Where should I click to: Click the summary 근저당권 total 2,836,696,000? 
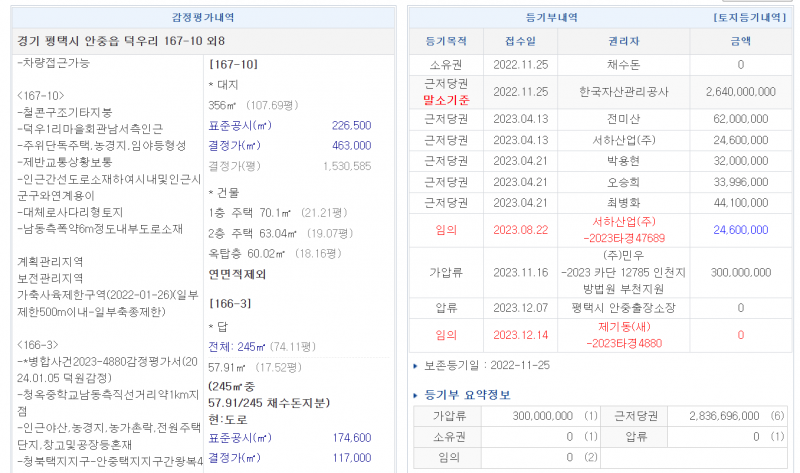pyautogui.click(x=724, y=416)
